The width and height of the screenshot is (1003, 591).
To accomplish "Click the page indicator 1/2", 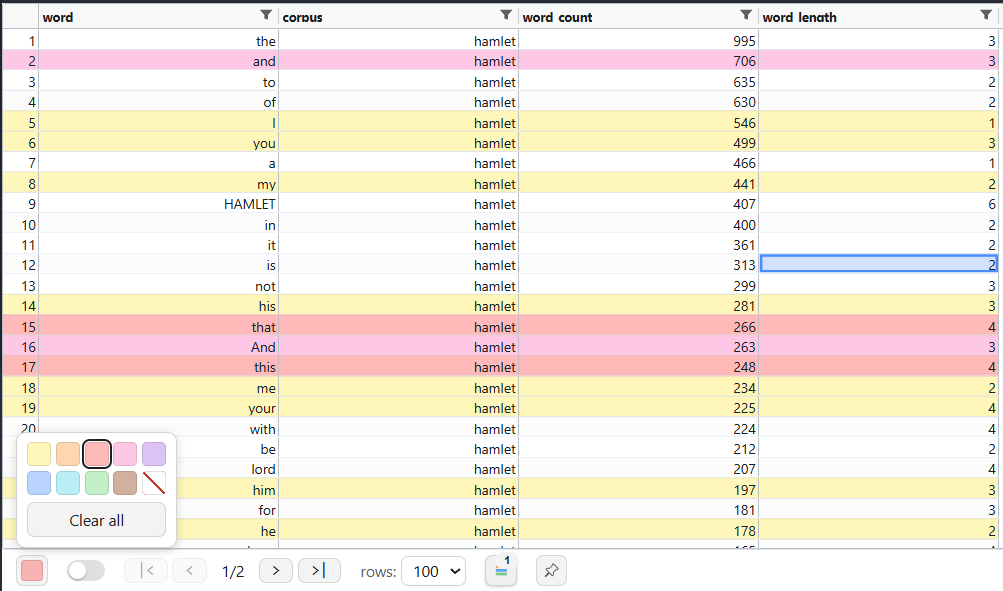I will (x=233, y=571).
